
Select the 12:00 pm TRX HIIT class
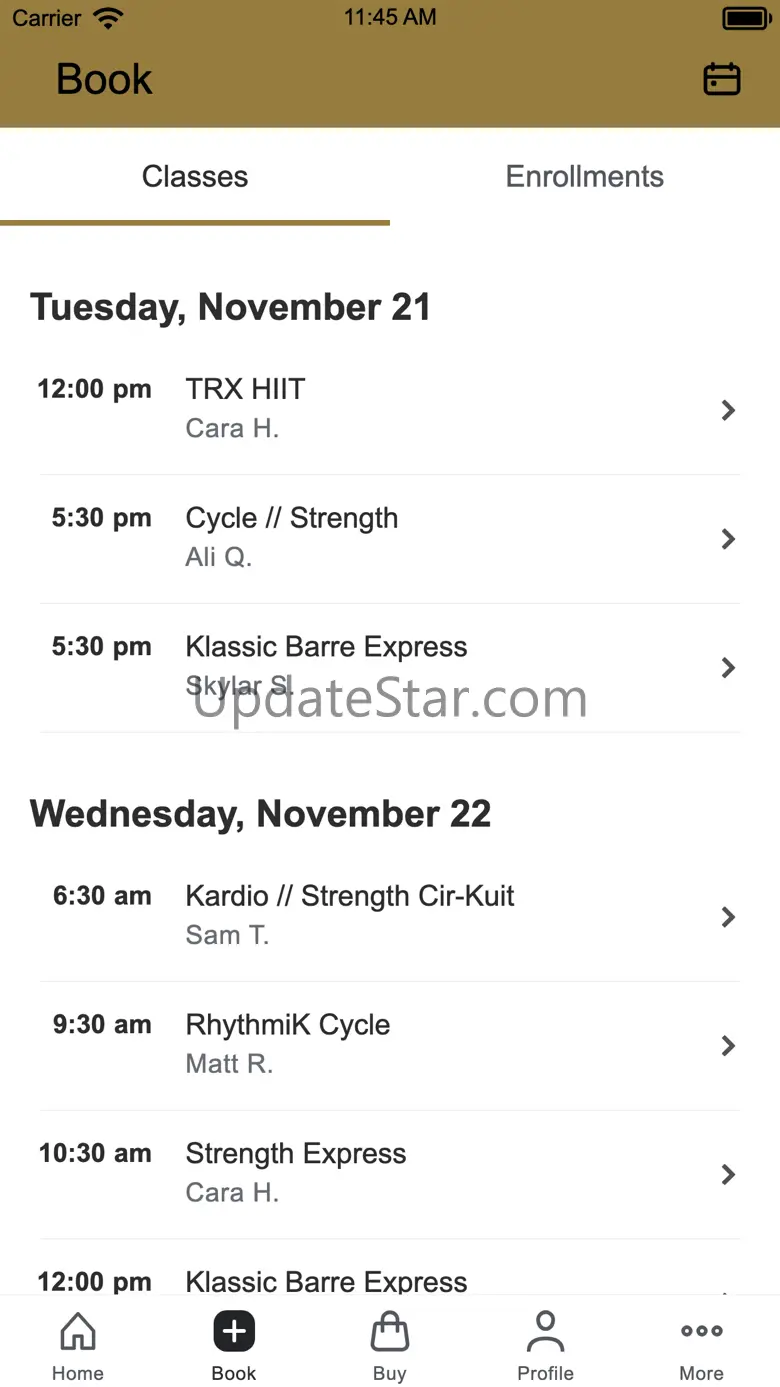[x=390, y=410]
